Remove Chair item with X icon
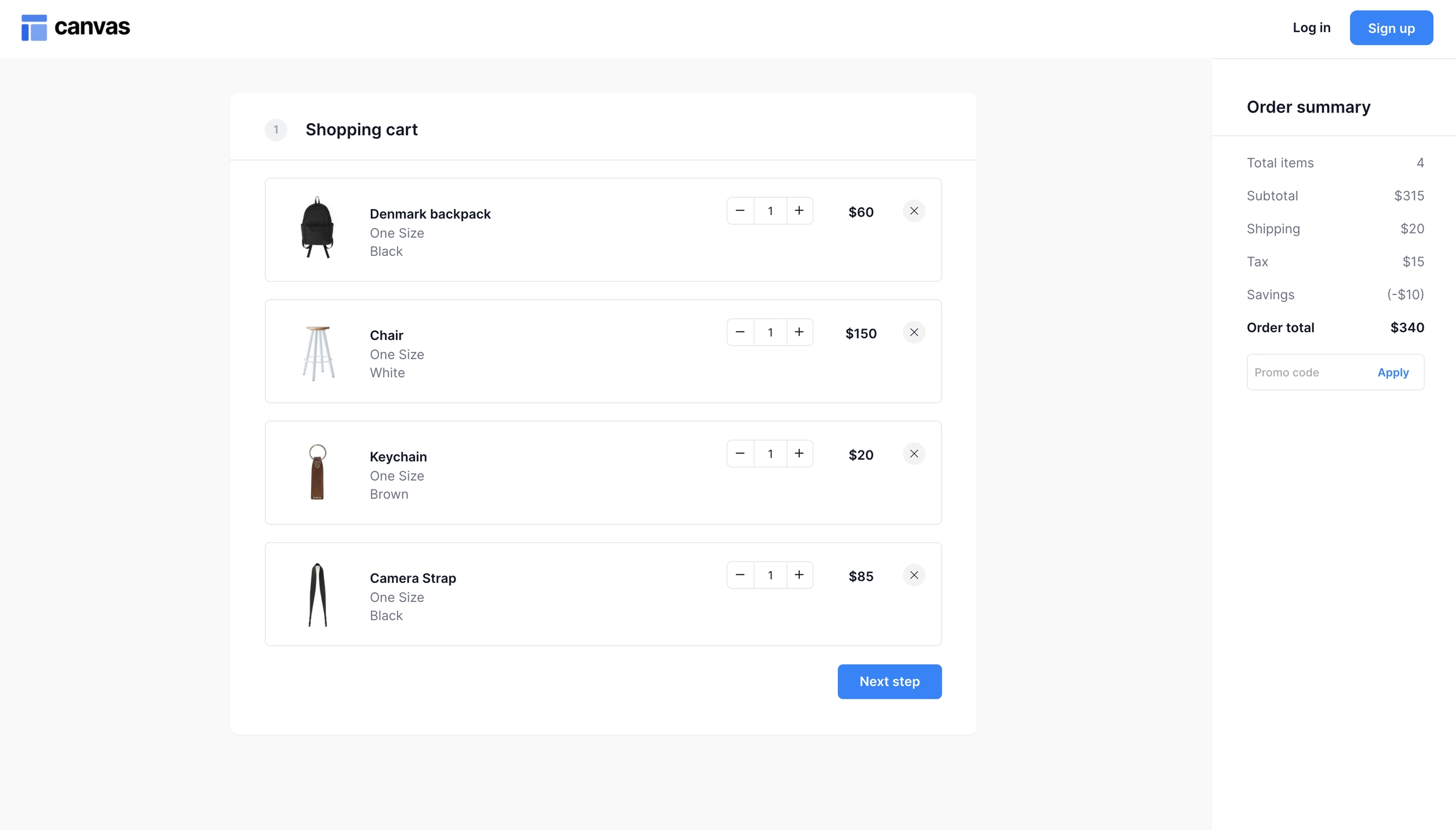Viewport: 1456px width, 830px height. 914,332
